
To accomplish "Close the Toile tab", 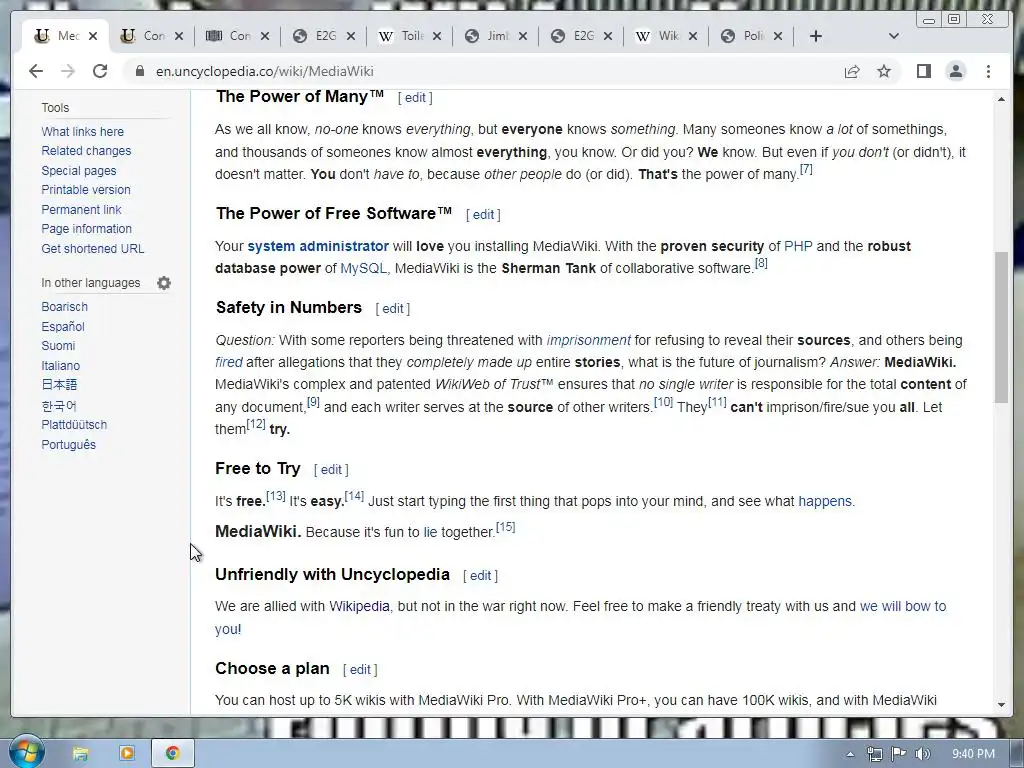I will pyautogui.click(x=437, y=36).
